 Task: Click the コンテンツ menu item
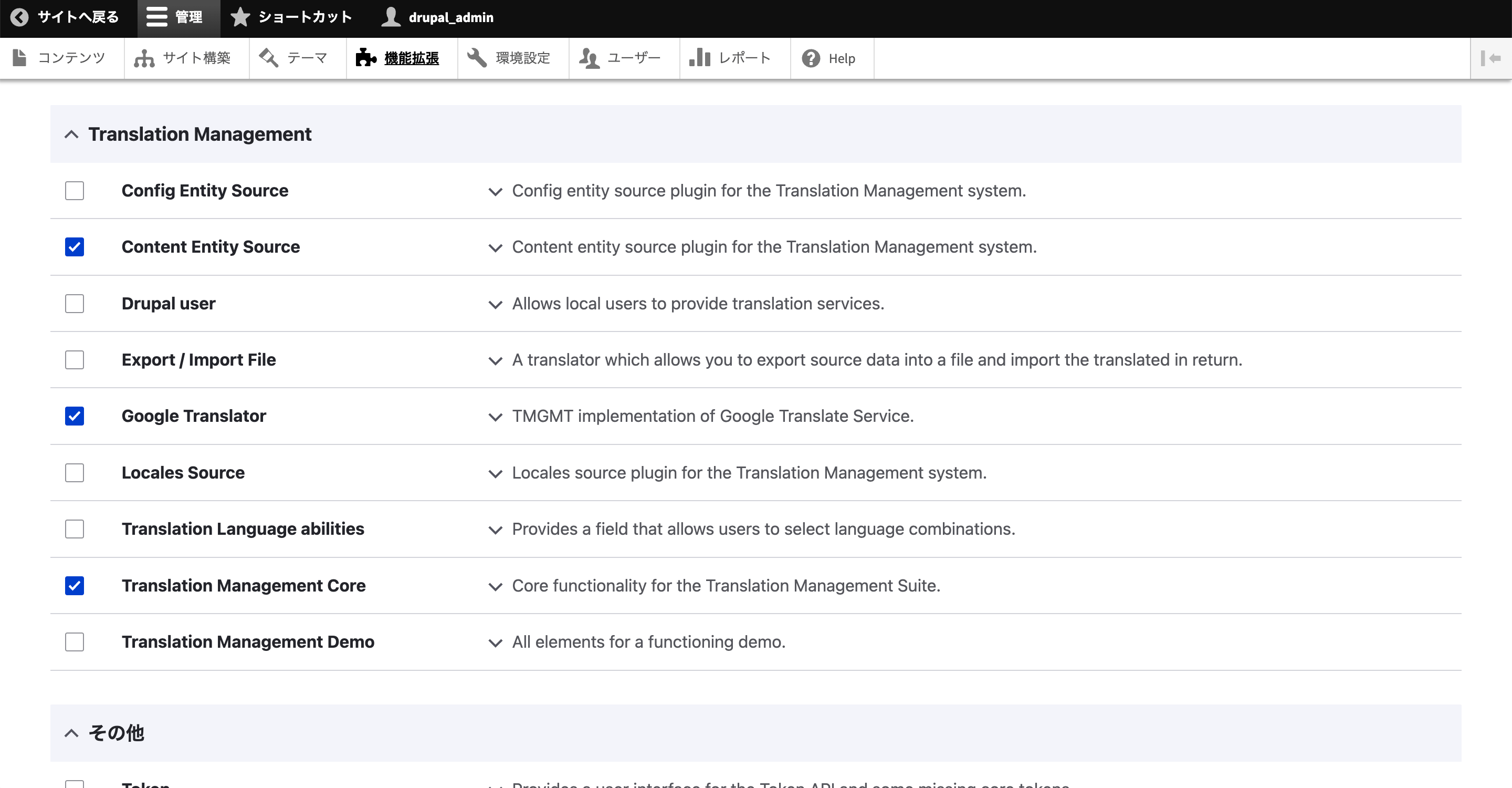pos(71,57)
